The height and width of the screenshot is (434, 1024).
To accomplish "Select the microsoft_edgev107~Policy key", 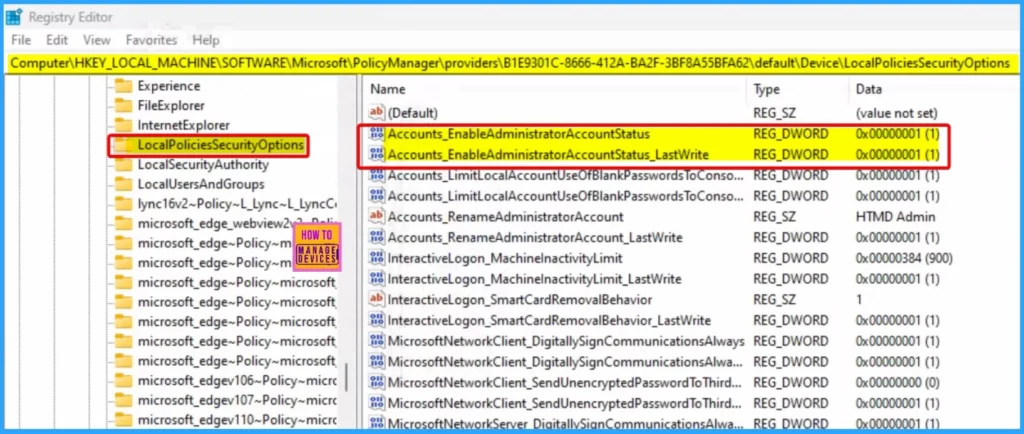I will tap(237, 400).
